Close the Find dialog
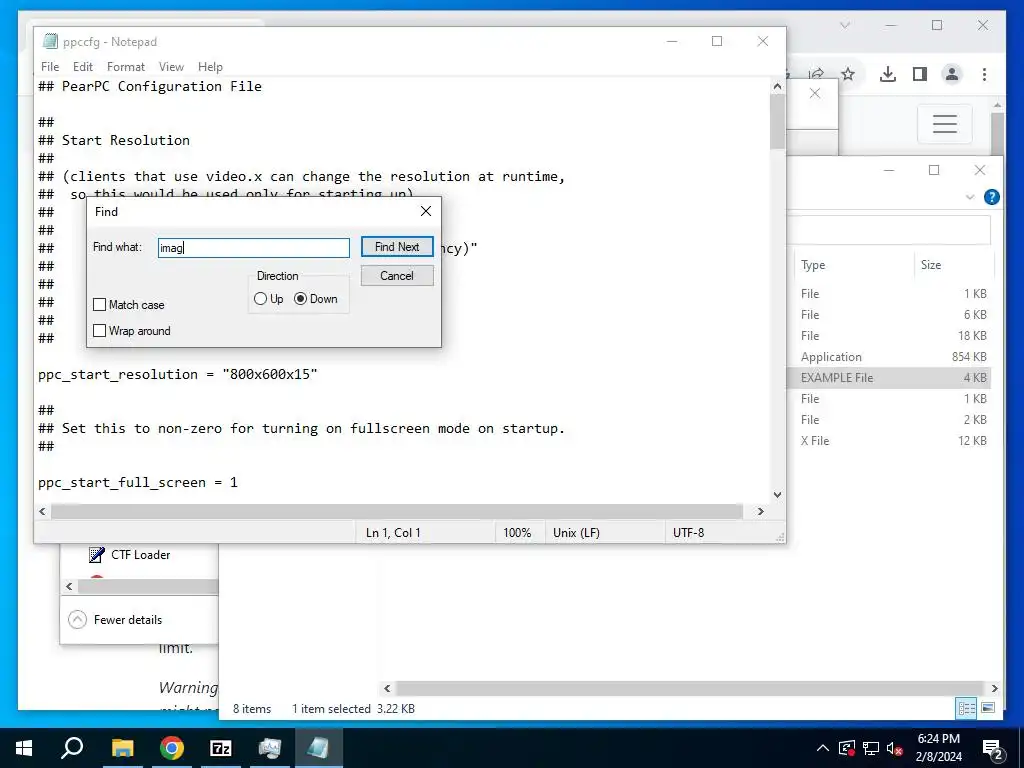The width and height of the screenshot is (1024, 768). [x=426, y=211]
